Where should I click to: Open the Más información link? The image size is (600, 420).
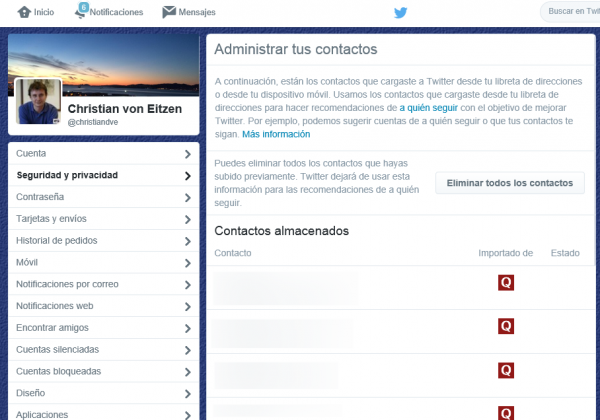pos(276,134)
